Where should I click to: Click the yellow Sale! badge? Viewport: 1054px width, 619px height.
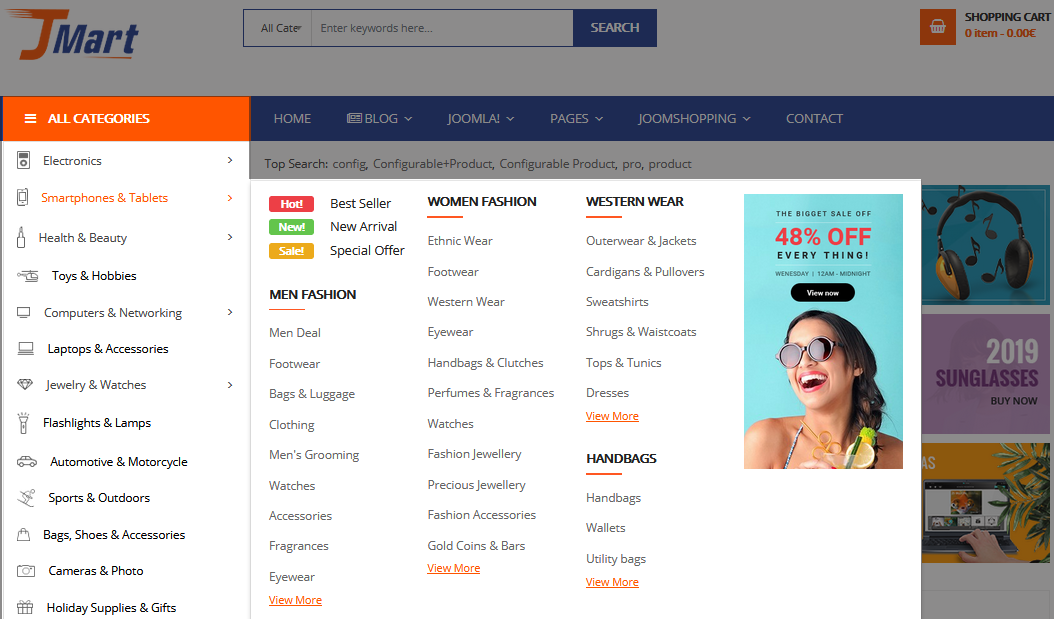pos(291,251)
